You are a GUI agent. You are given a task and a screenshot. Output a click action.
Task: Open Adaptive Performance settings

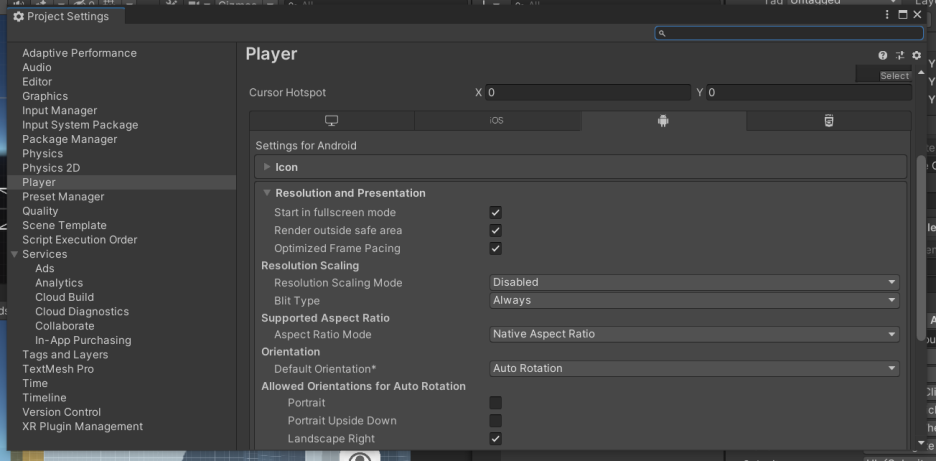point(79,53)
